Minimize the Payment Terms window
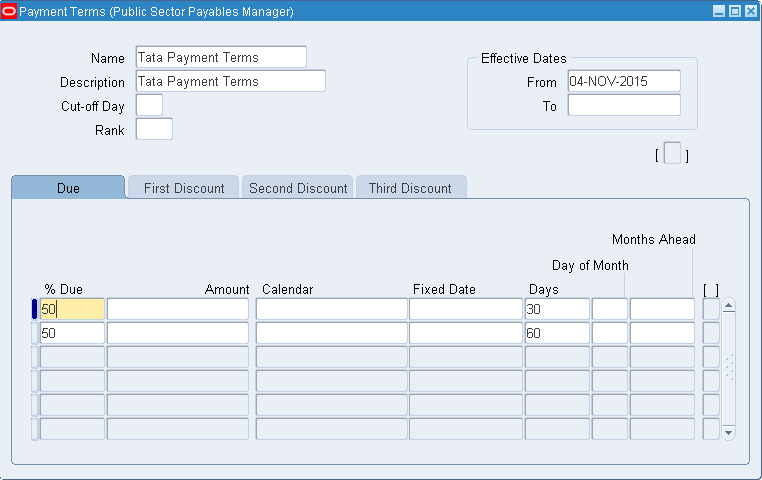762x480 pixels. (718, 11)
